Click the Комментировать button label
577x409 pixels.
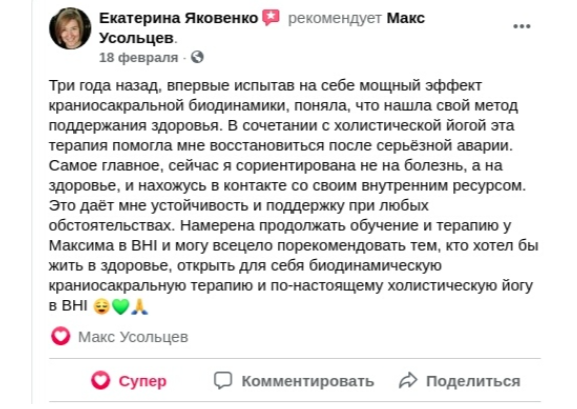(x=308, y=381)
